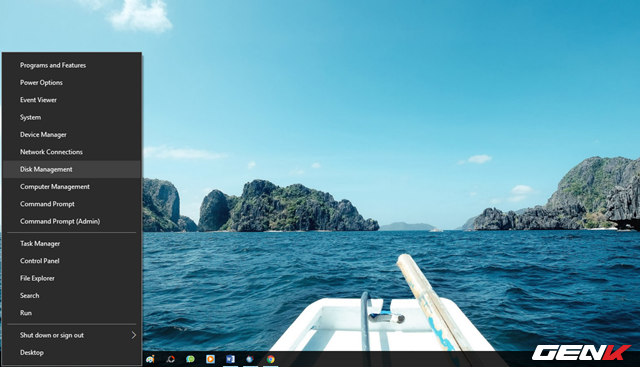Open Power Options from the menu

72,82
